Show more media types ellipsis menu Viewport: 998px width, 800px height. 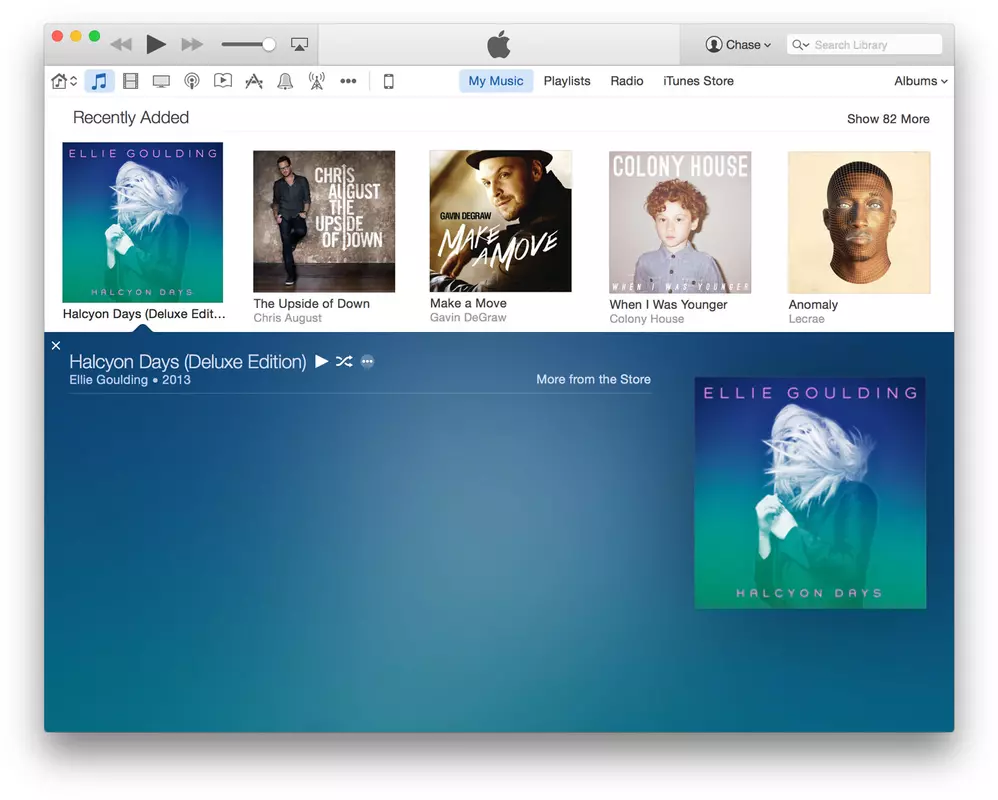(x=348, y=81)
